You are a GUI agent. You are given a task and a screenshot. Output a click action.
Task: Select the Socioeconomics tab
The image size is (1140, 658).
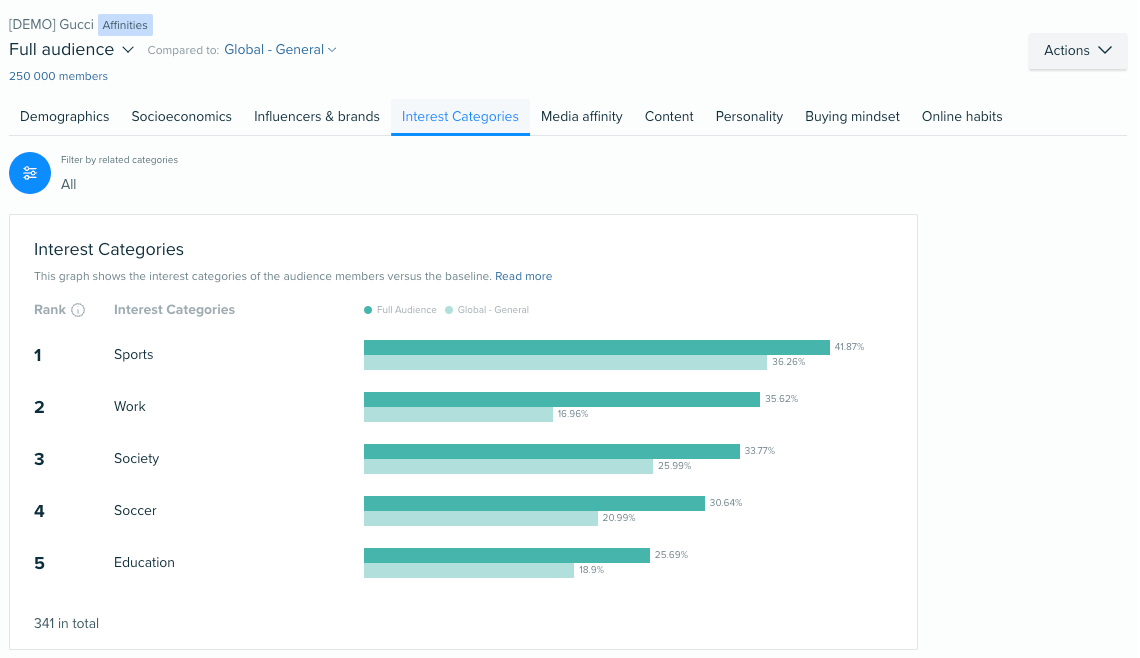click(x=181, y=116)
